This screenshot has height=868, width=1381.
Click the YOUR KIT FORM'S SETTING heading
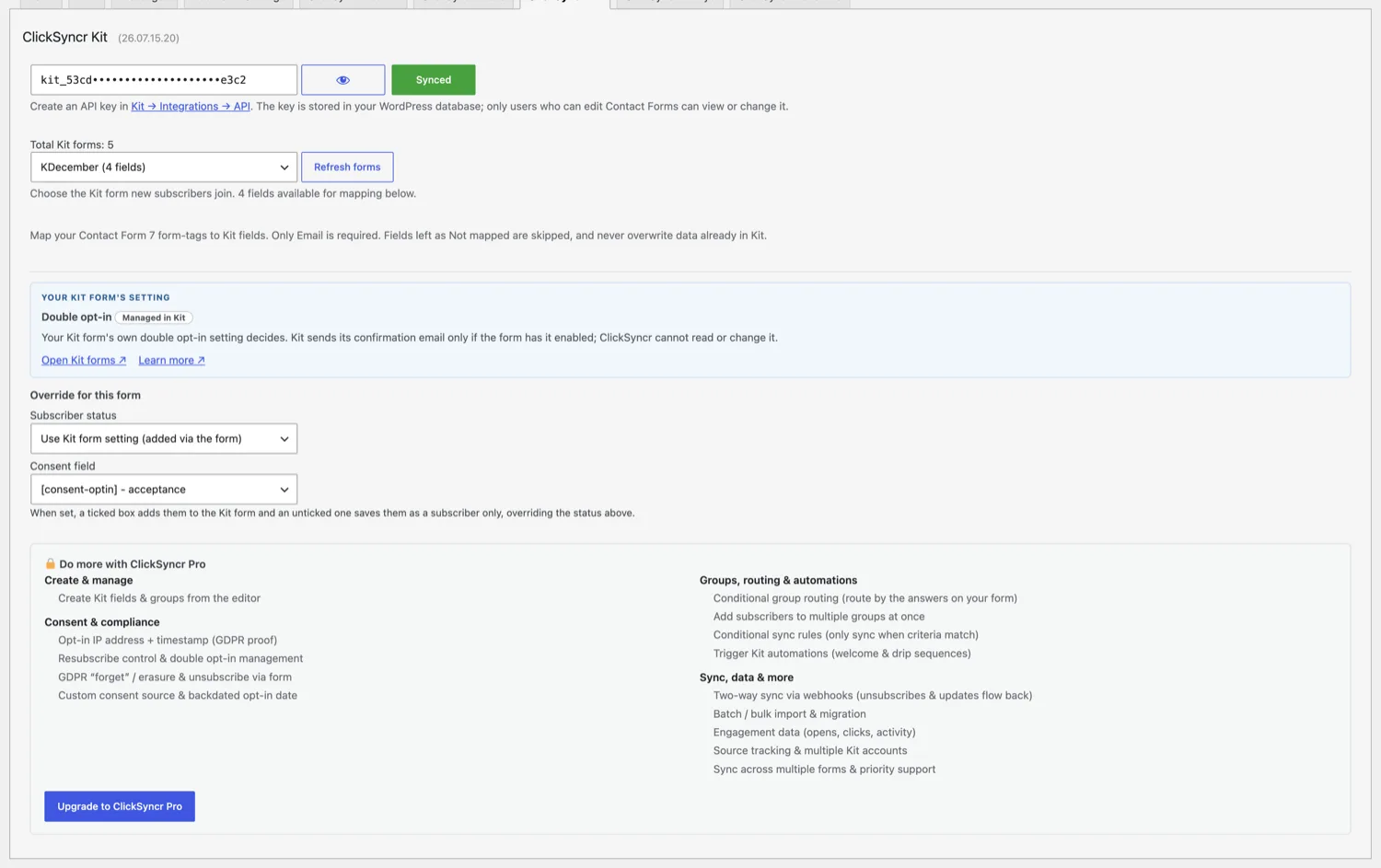[x=106, y=297]
